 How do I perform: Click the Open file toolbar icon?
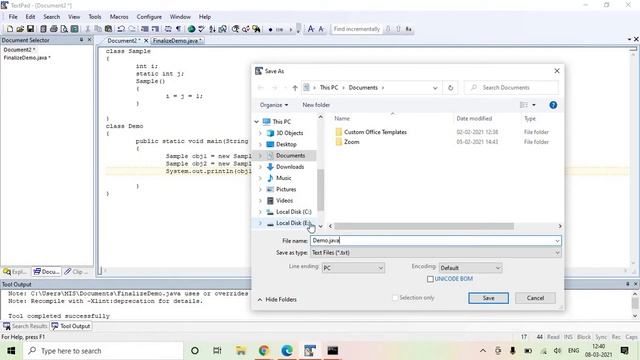point(20,29)
